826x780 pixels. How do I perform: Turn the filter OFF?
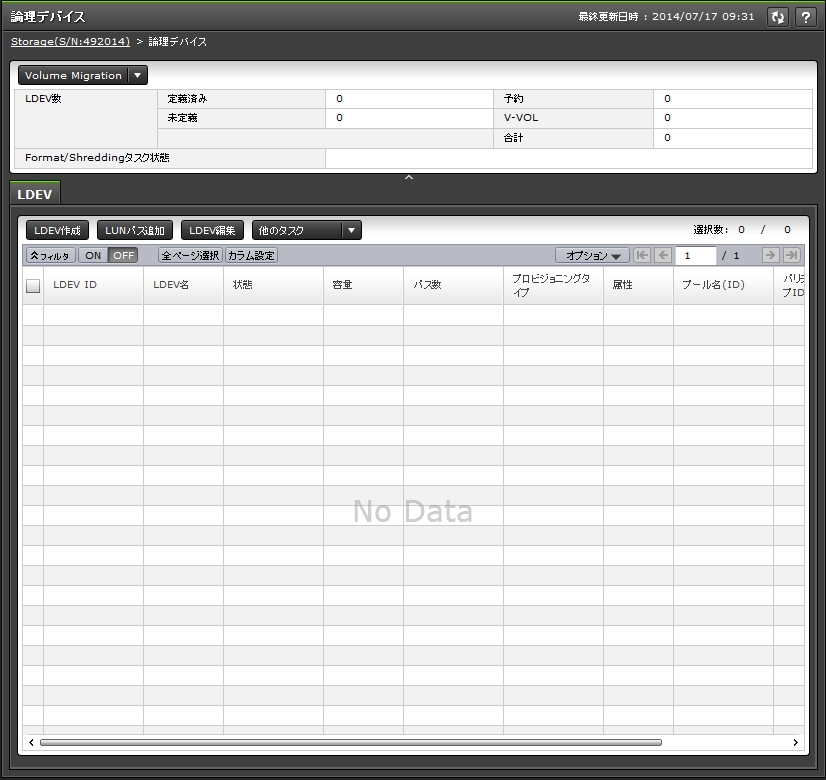(123, 255)
